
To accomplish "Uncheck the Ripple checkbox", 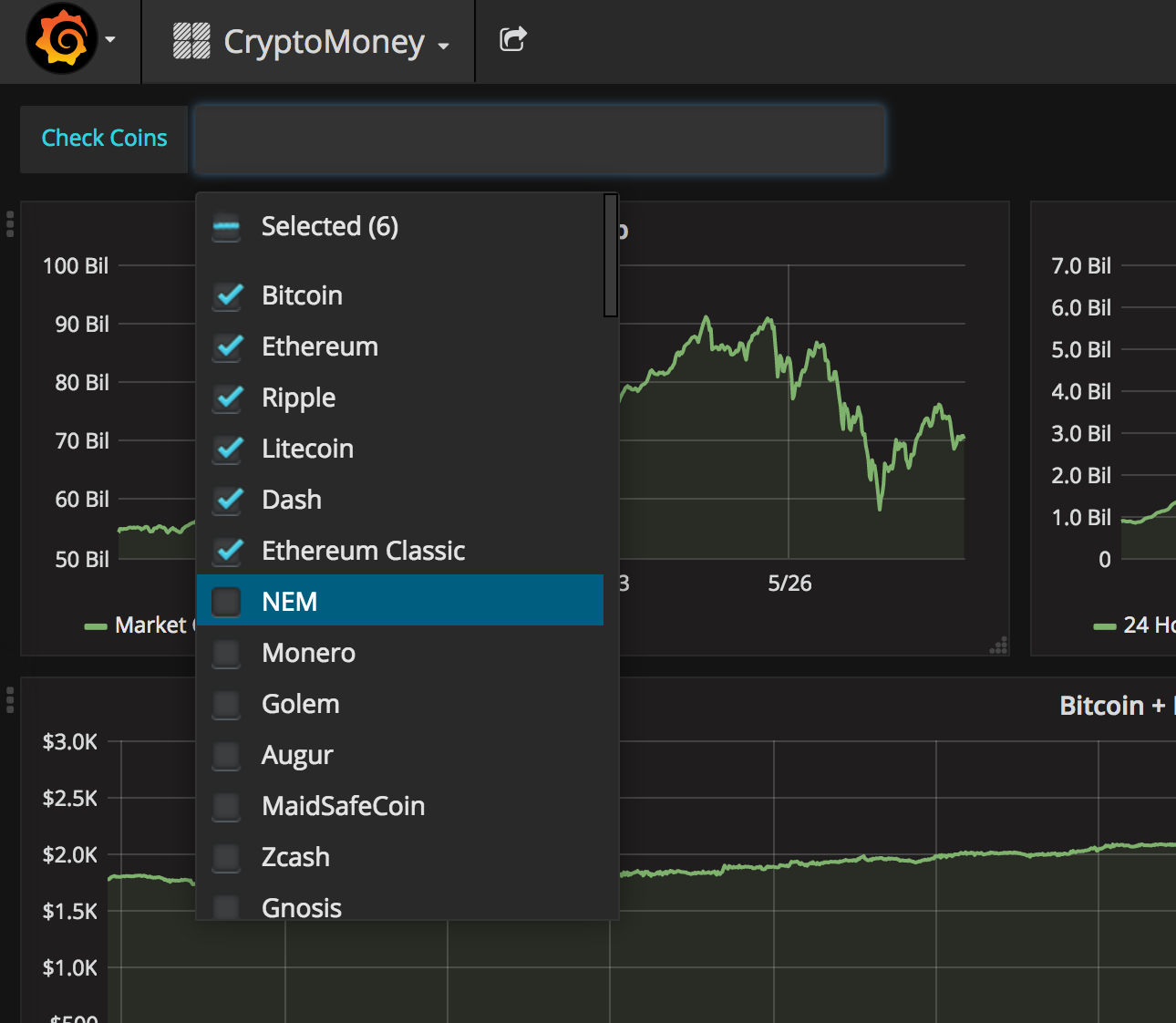I will click(x=226, y=398).
